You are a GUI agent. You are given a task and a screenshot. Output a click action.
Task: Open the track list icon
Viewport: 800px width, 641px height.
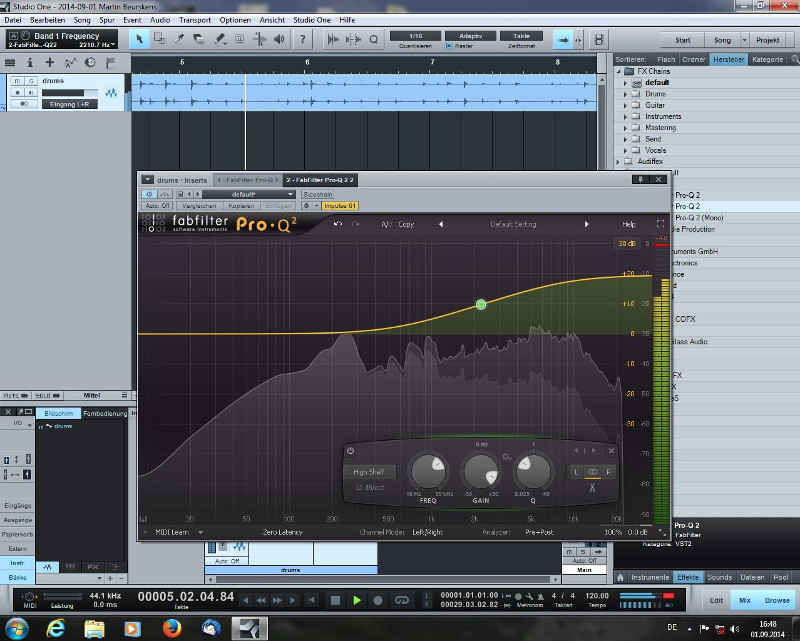coord(10,63)
